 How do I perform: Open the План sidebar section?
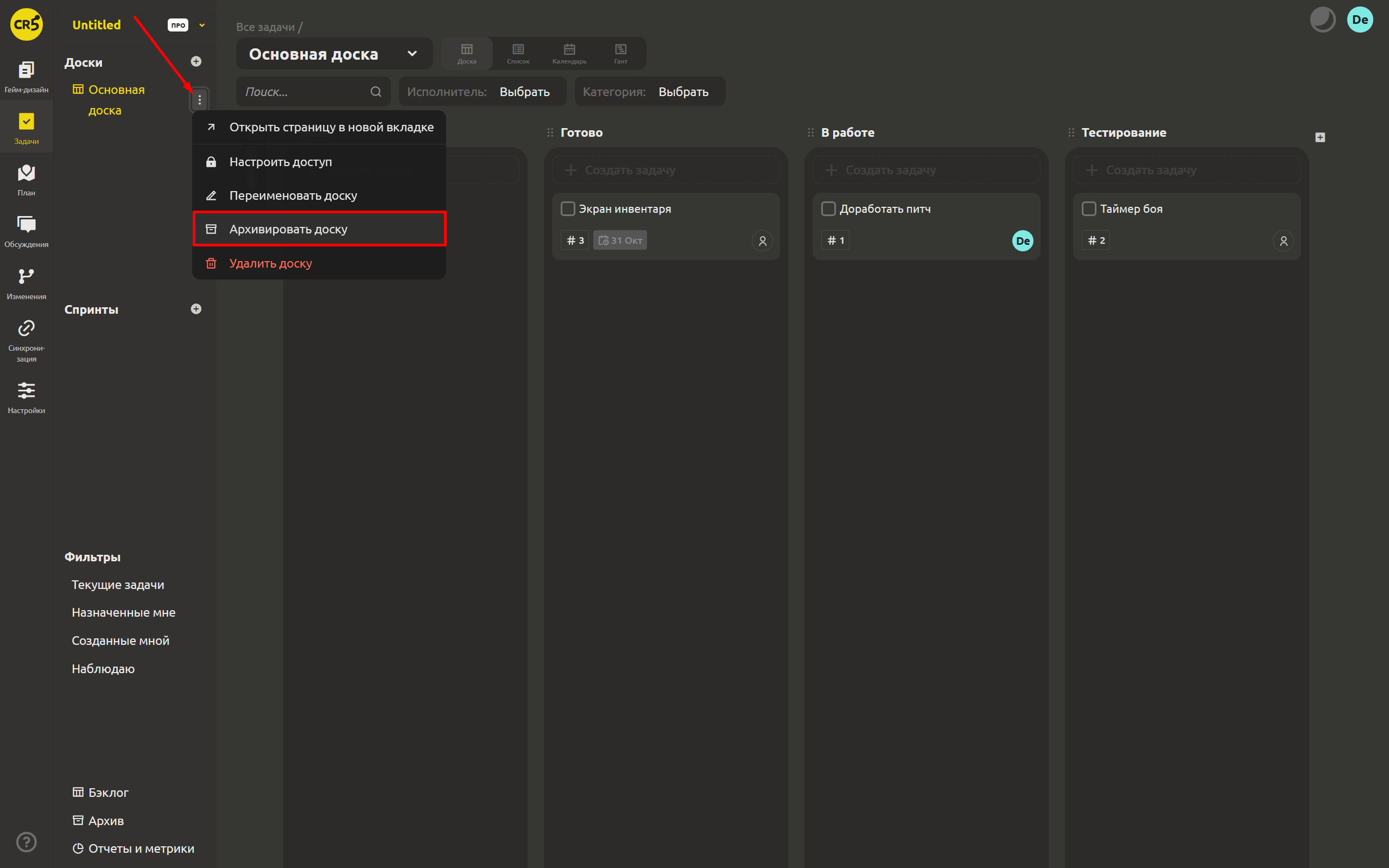(27, 180)
